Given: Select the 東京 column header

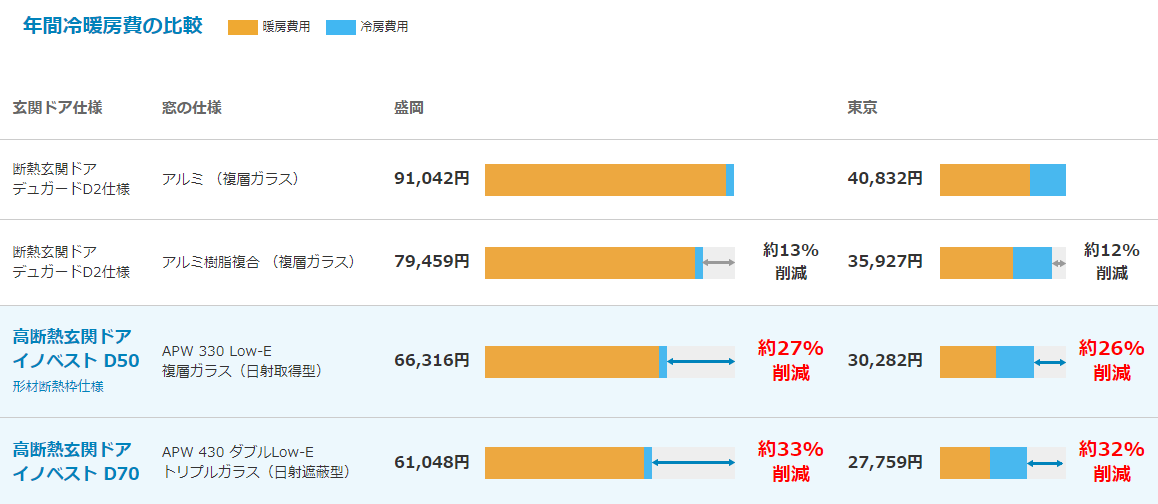Looking at the screenshot, I should click(x=862, y=108).
